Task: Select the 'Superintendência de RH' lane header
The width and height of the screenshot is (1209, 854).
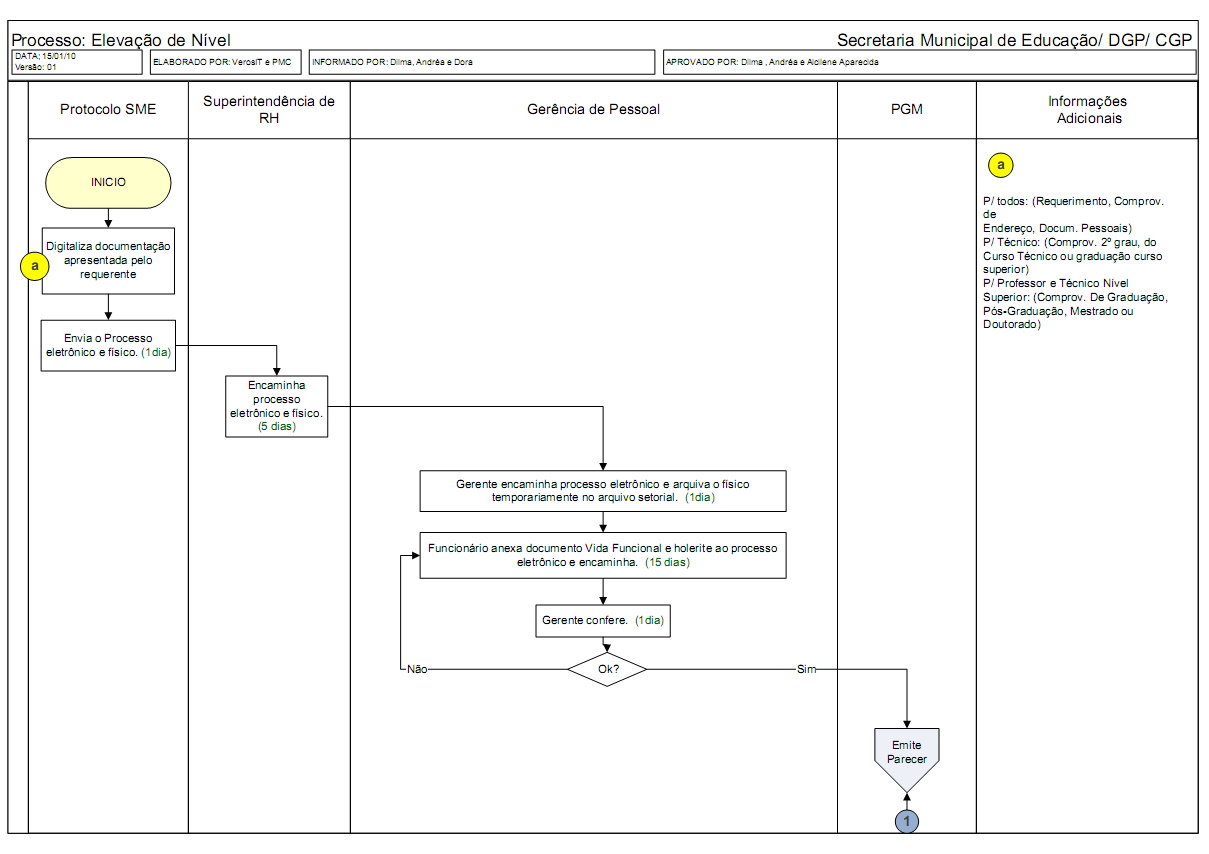Action: (269, 109)
